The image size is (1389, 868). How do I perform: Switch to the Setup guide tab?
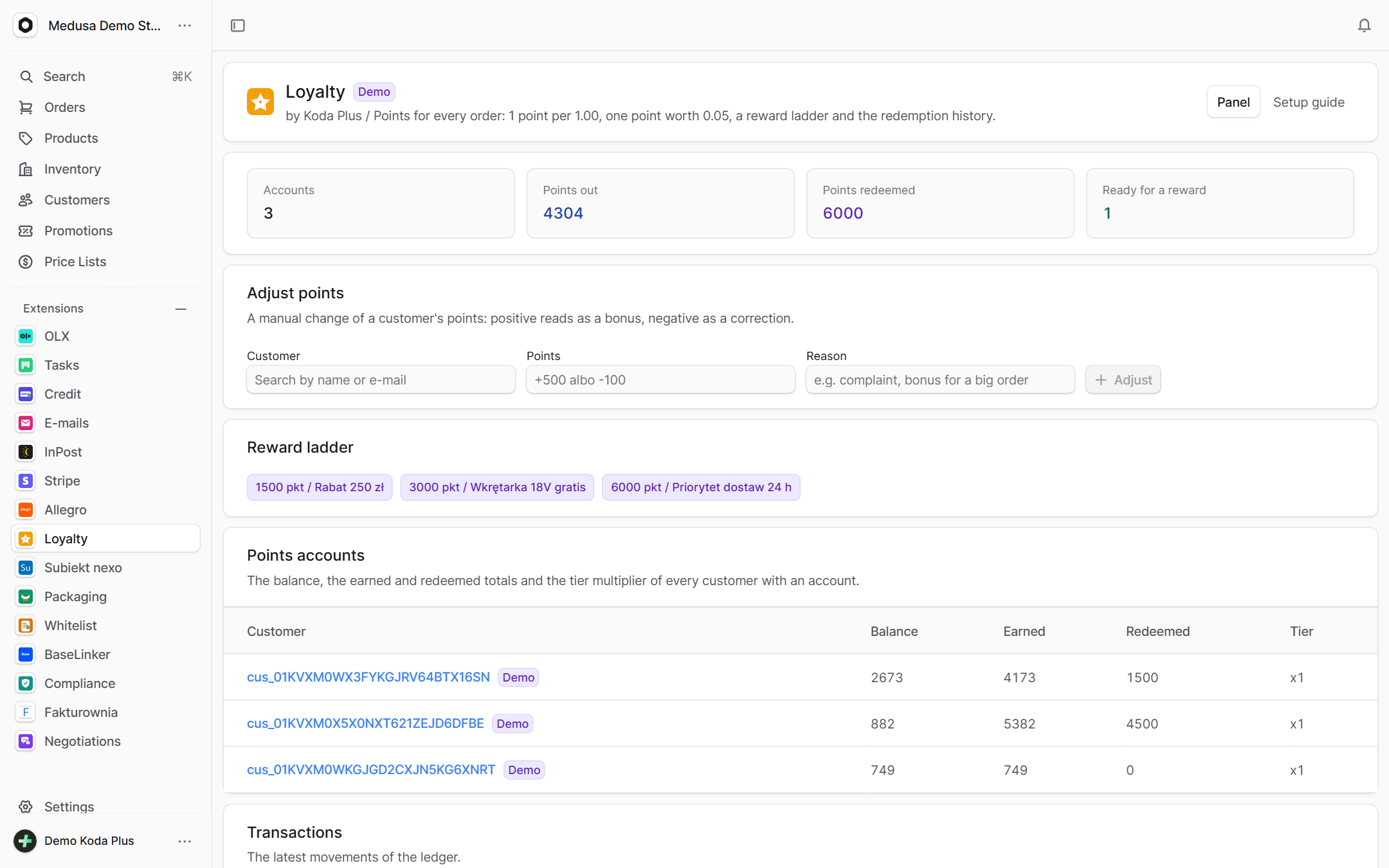pyautogui.click(x=1309, y=102)
